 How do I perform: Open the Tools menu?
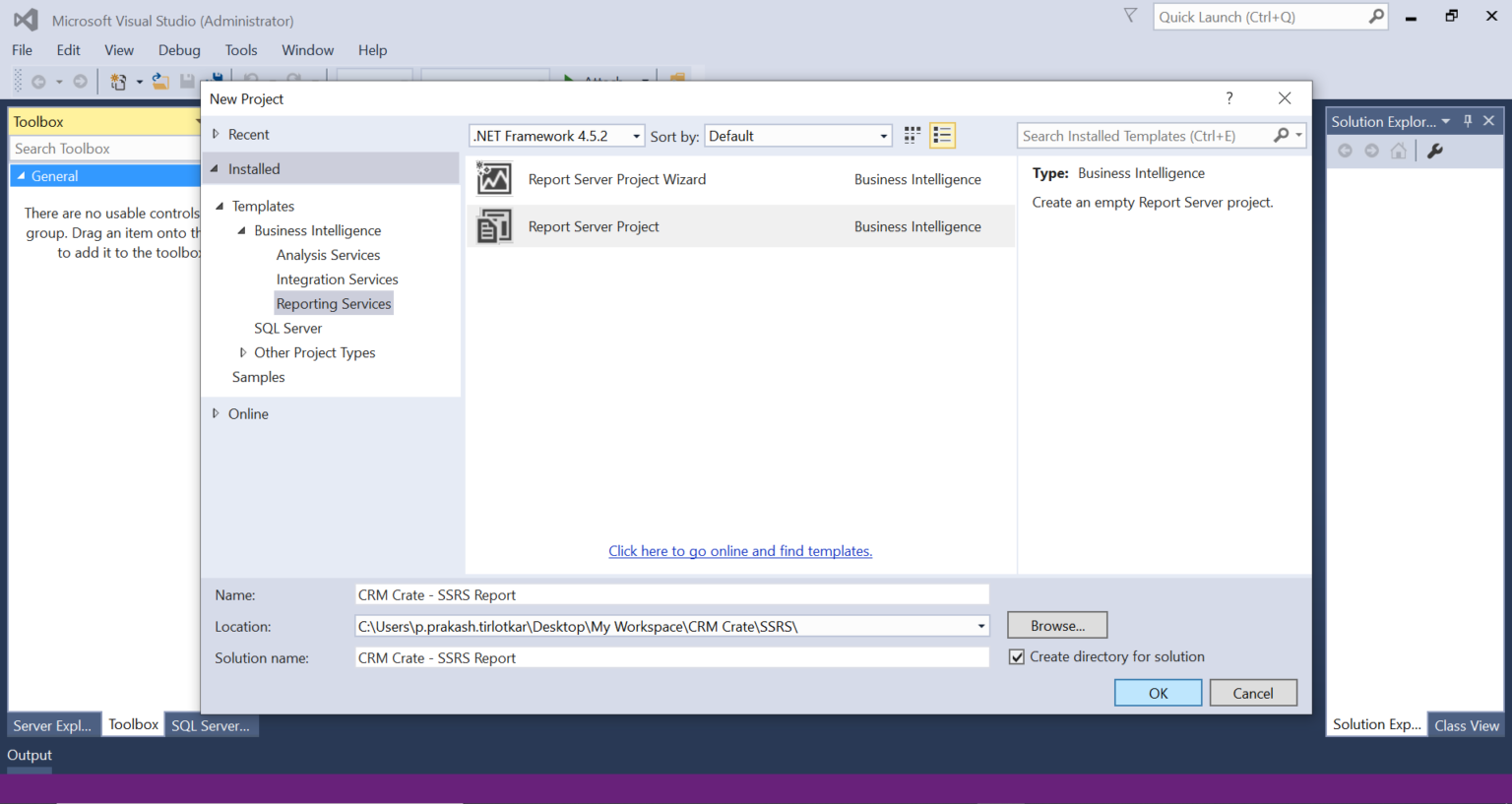(240, 50)
